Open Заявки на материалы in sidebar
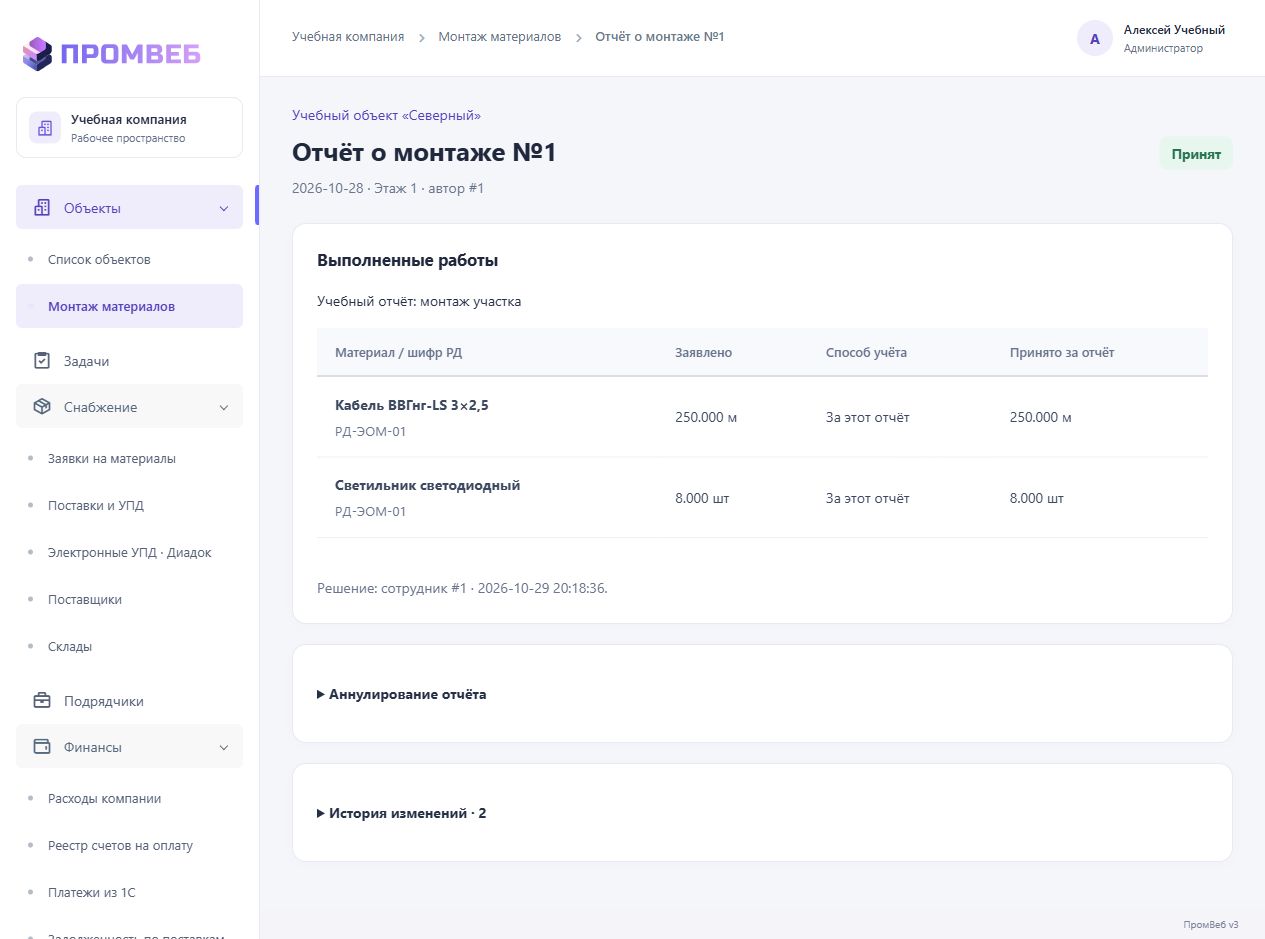The image size is (1265, 939). pyautogui.click(x=112, y=458)
